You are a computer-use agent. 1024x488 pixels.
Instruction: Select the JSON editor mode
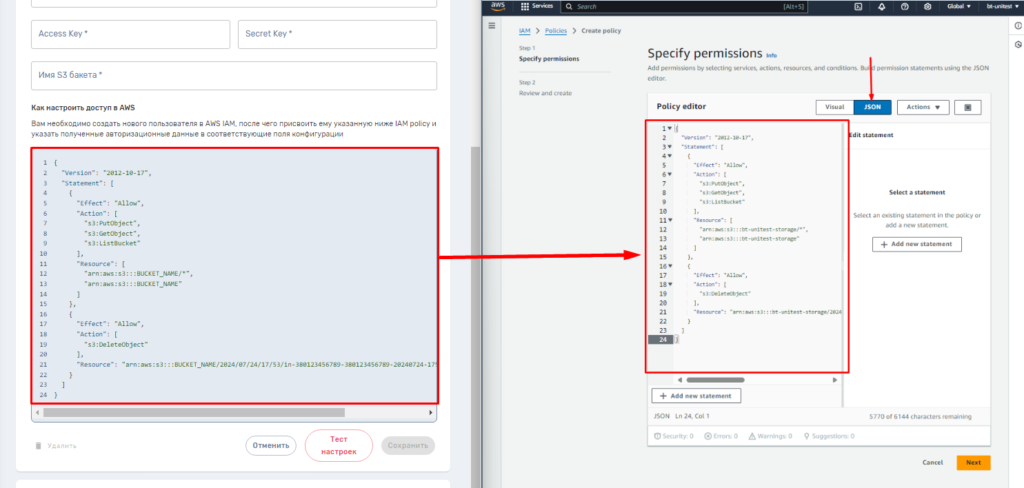point(873,107)
